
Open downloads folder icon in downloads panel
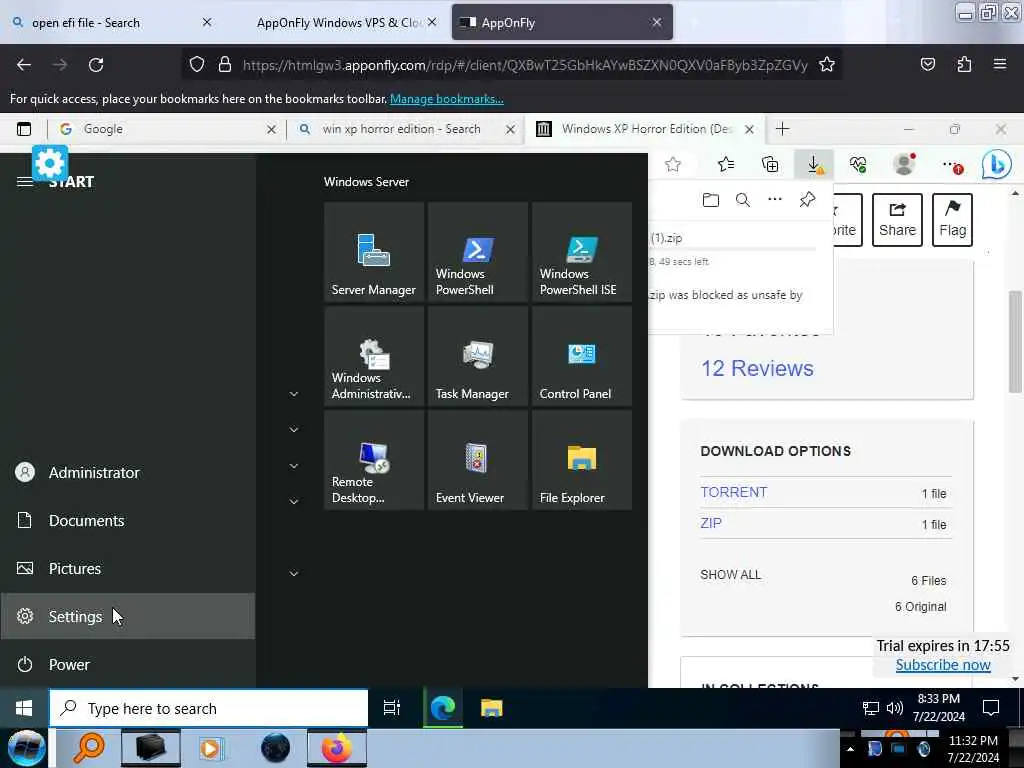coord(711,200)
